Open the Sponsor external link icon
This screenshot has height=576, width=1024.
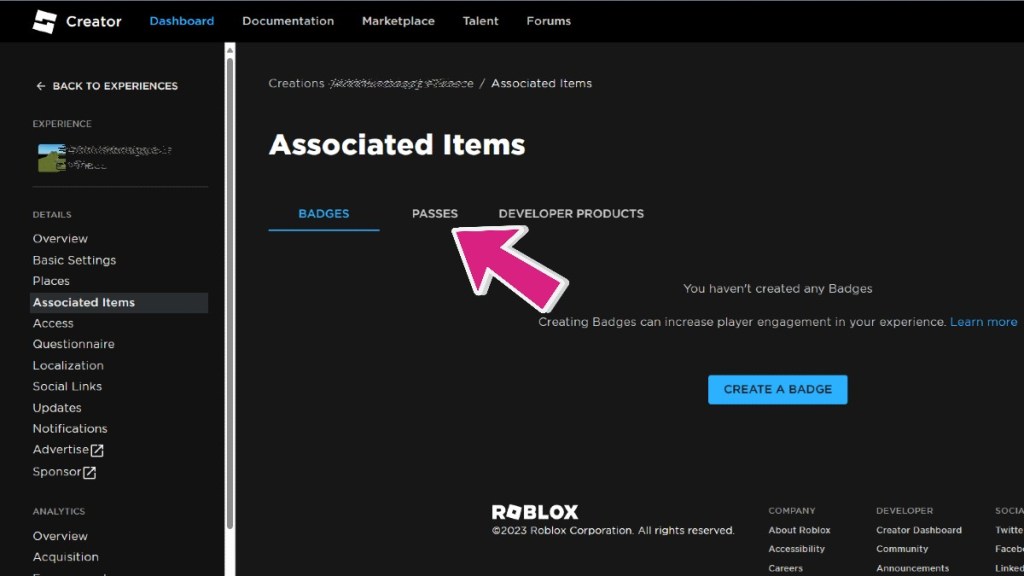(90, 471)
